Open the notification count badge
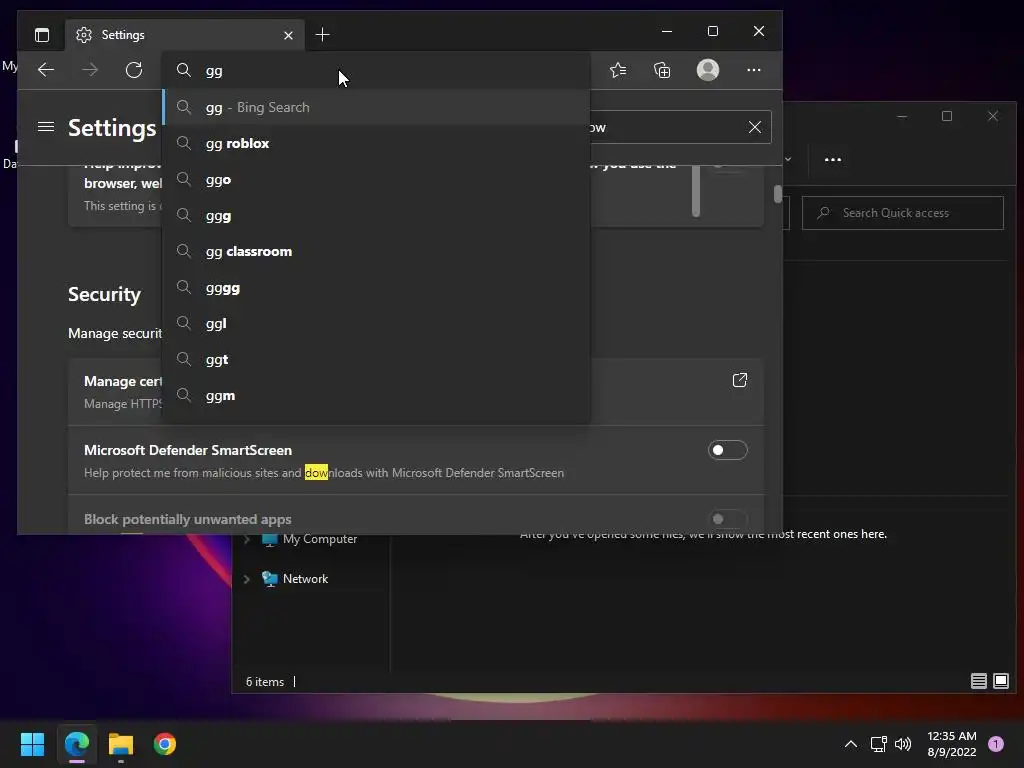 tap(996, 744)
